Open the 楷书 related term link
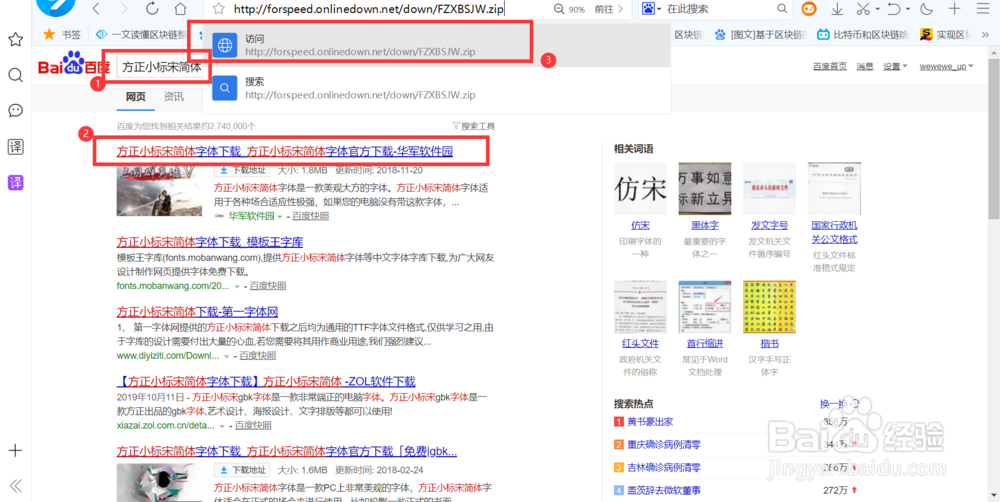 pyautogui.click(x=770, y=344)
